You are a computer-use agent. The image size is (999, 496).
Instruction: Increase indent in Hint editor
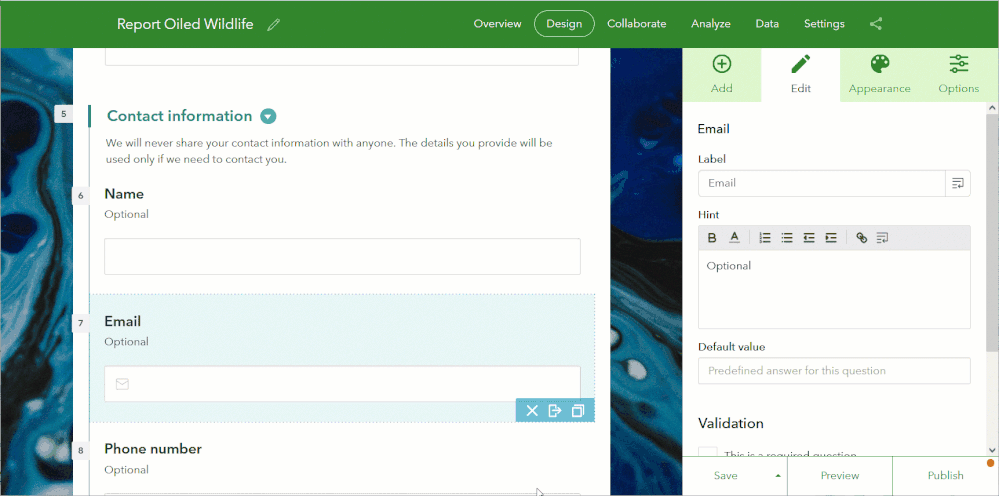tap(831, 238)
